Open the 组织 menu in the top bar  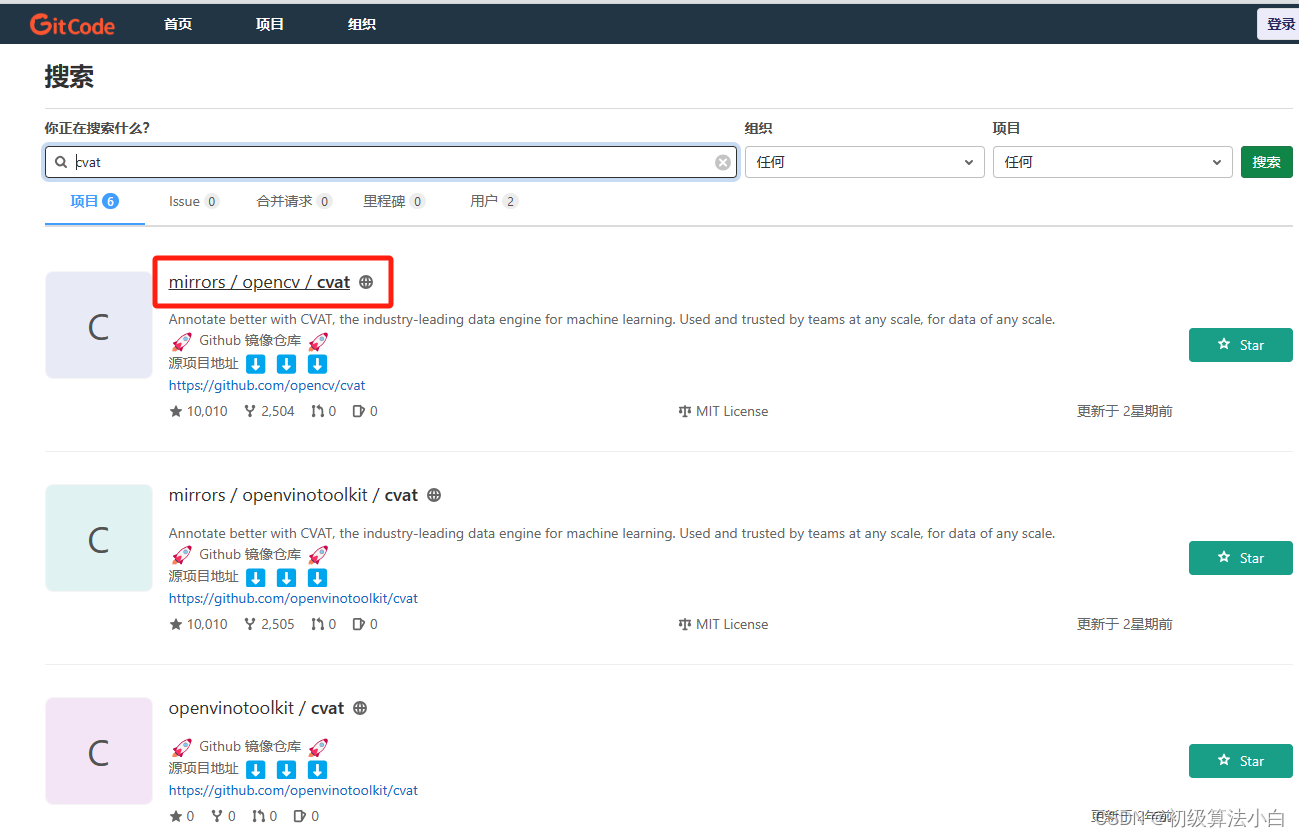click(x=361, y=23)
